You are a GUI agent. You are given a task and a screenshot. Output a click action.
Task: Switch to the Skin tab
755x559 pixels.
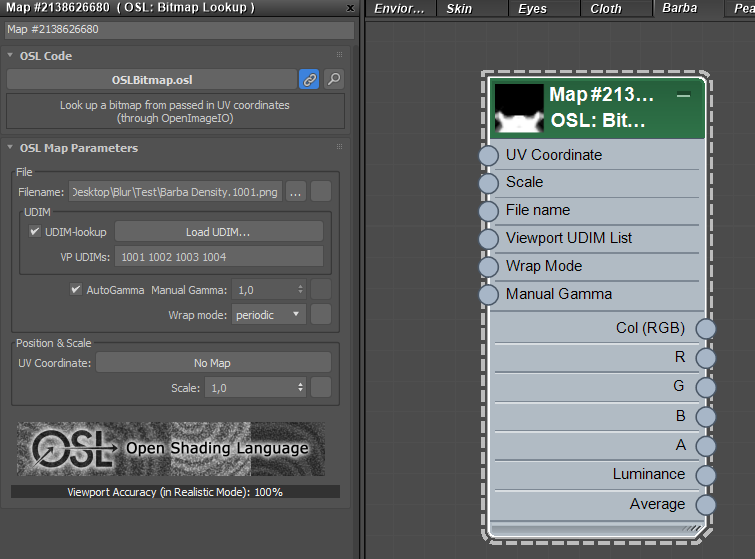tap(459, 9)
